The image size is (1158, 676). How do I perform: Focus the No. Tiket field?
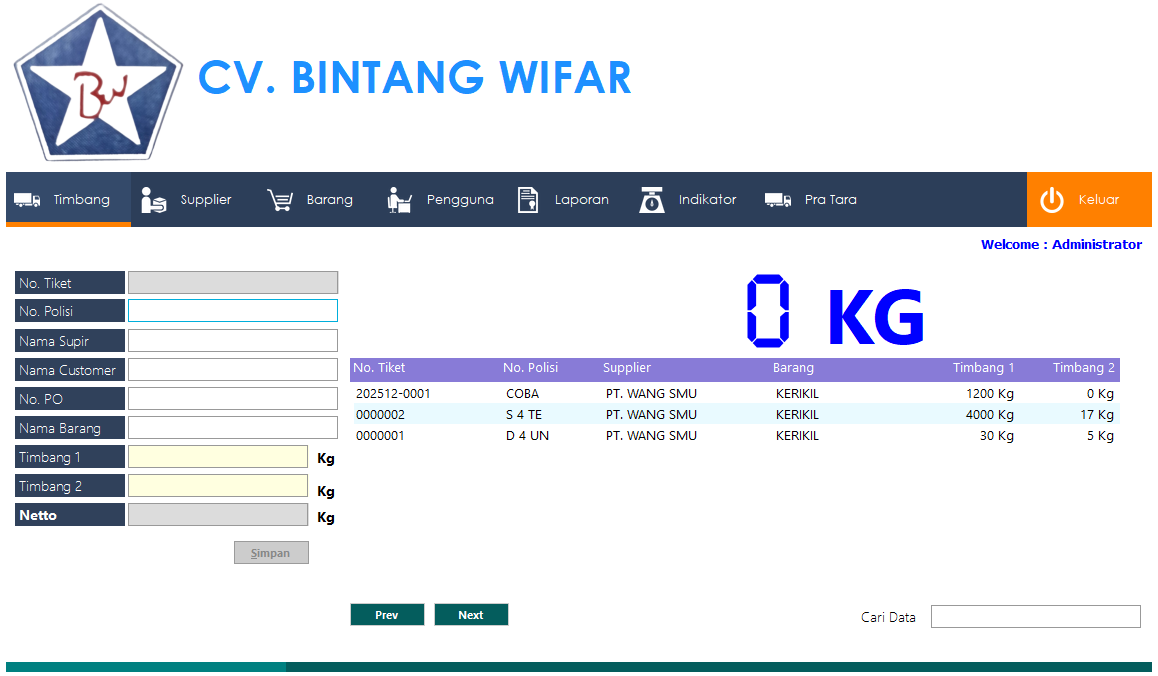tap(233, 282)
